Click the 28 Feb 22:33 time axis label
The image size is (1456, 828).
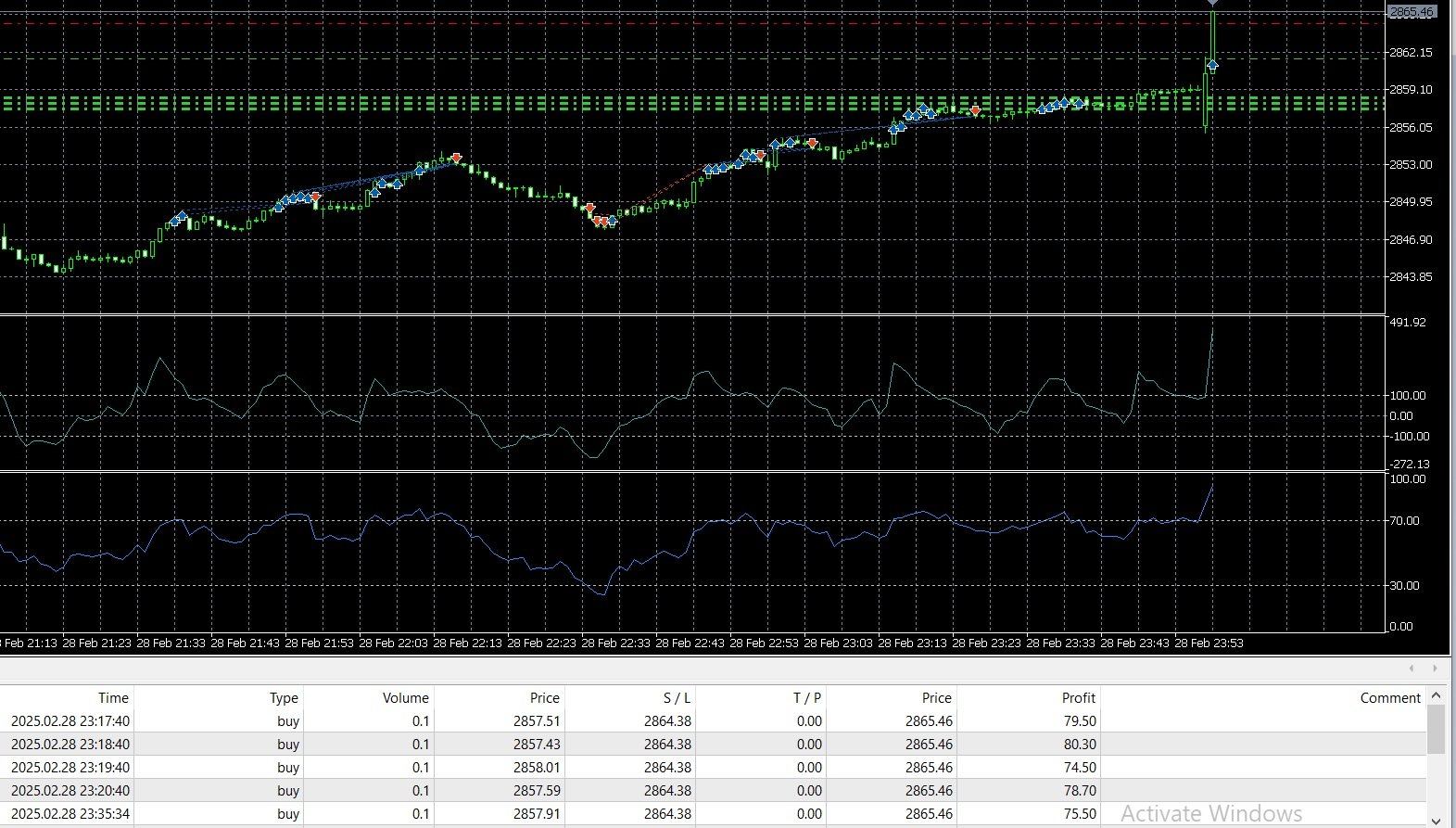[x=615, y=643]
